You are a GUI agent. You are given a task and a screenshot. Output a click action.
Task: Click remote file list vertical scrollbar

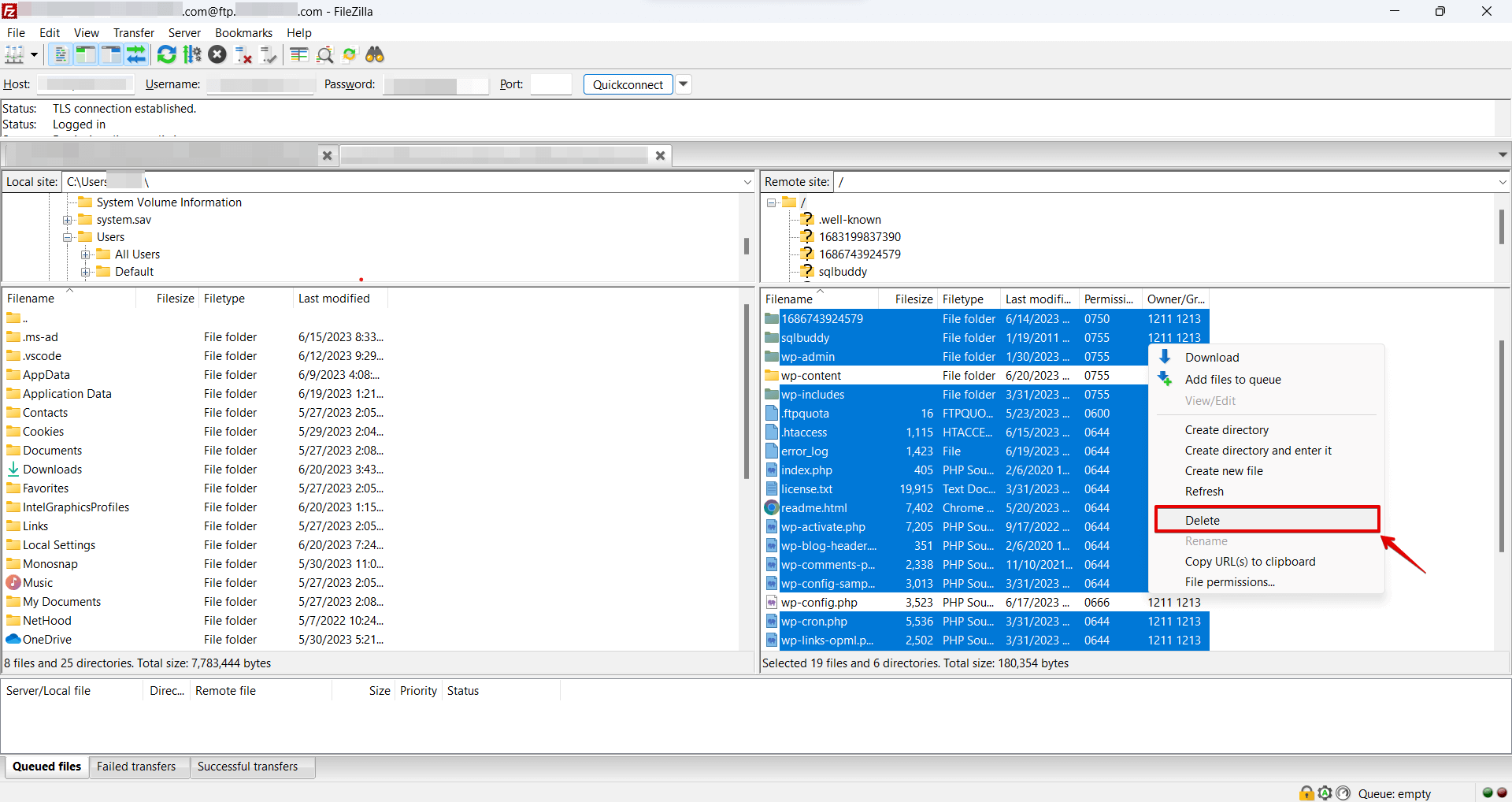1502,445
